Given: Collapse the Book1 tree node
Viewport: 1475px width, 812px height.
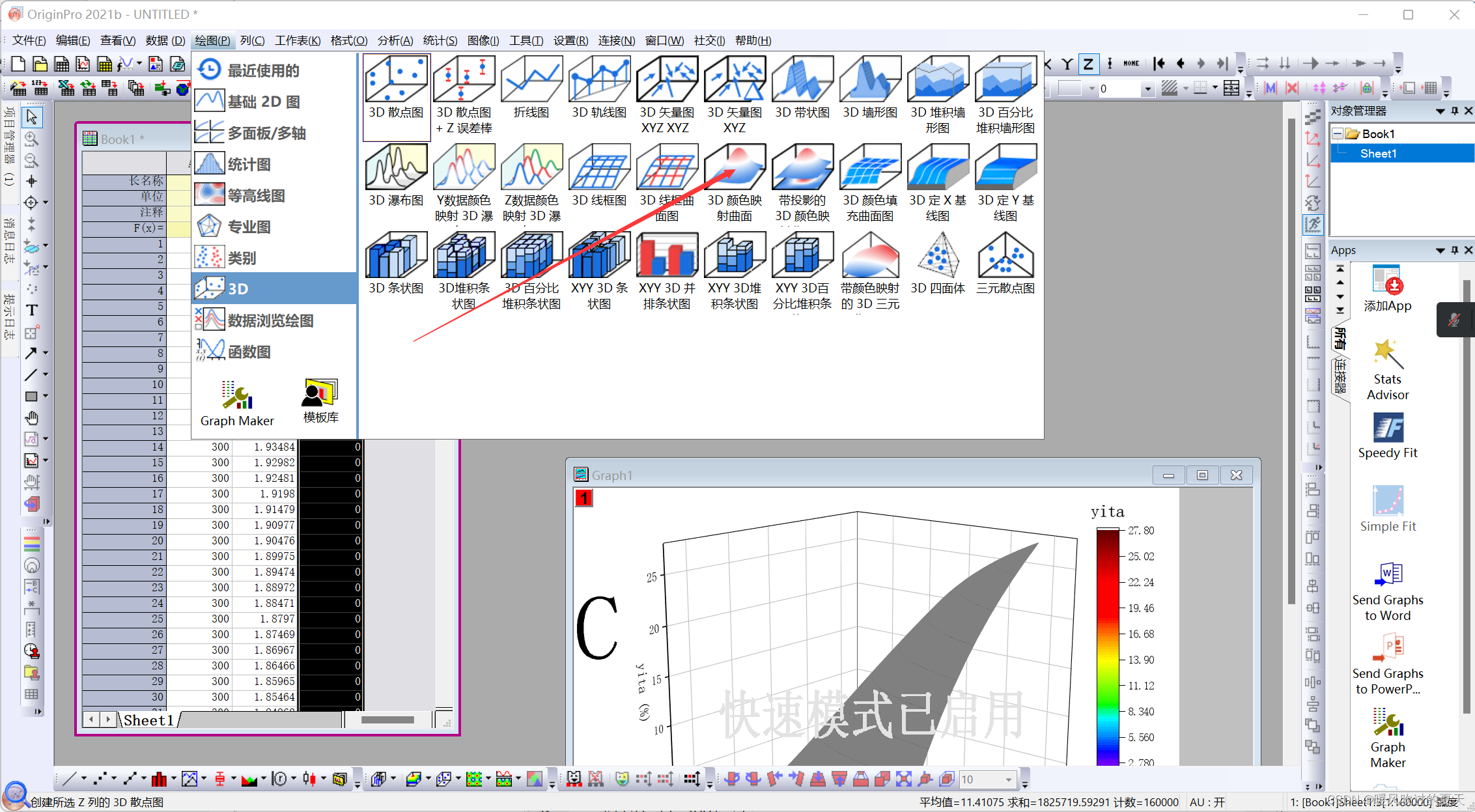Looking at the screenshot, I should click(x=1337, y=133).
